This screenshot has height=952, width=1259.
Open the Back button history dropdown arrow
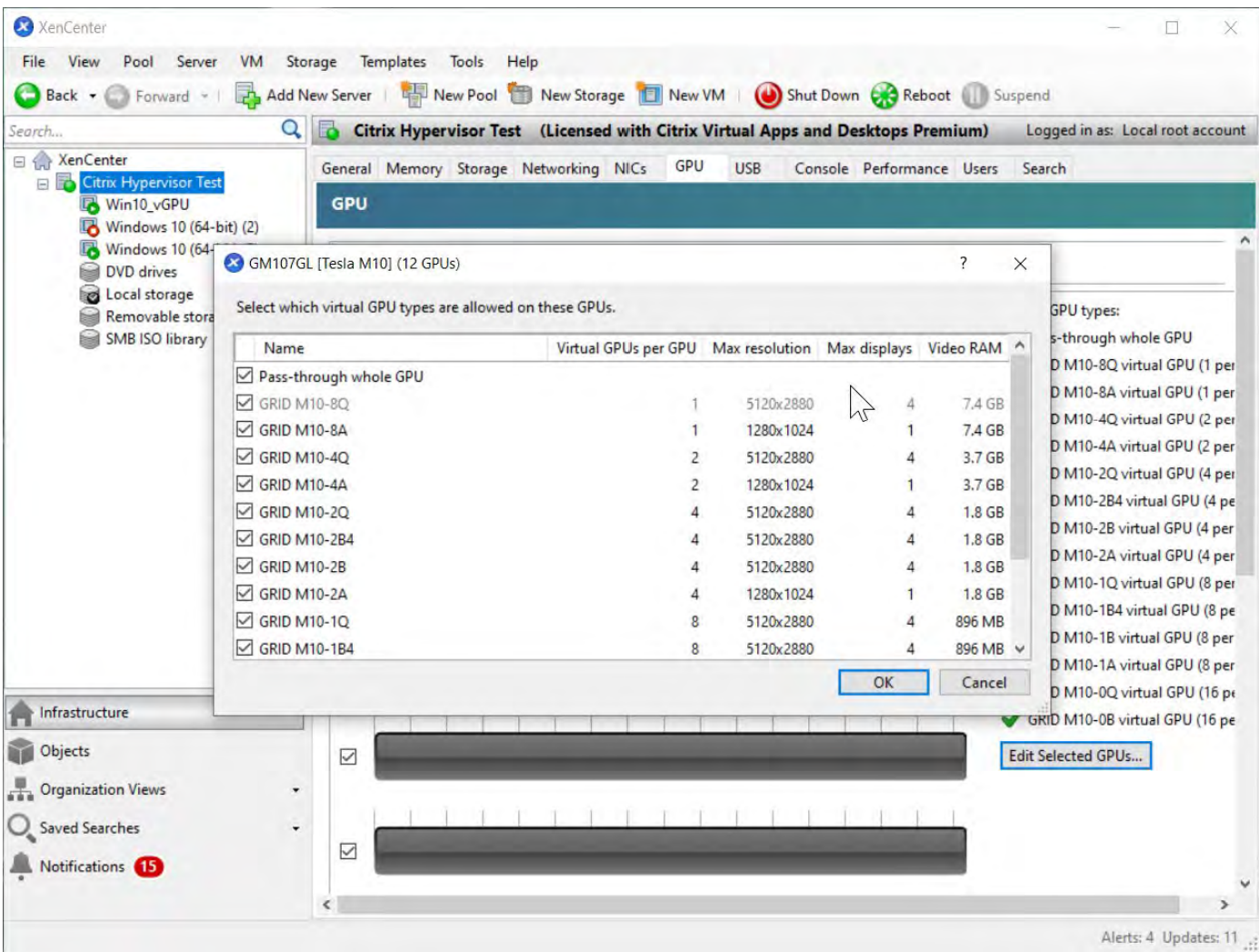[93, 95]
